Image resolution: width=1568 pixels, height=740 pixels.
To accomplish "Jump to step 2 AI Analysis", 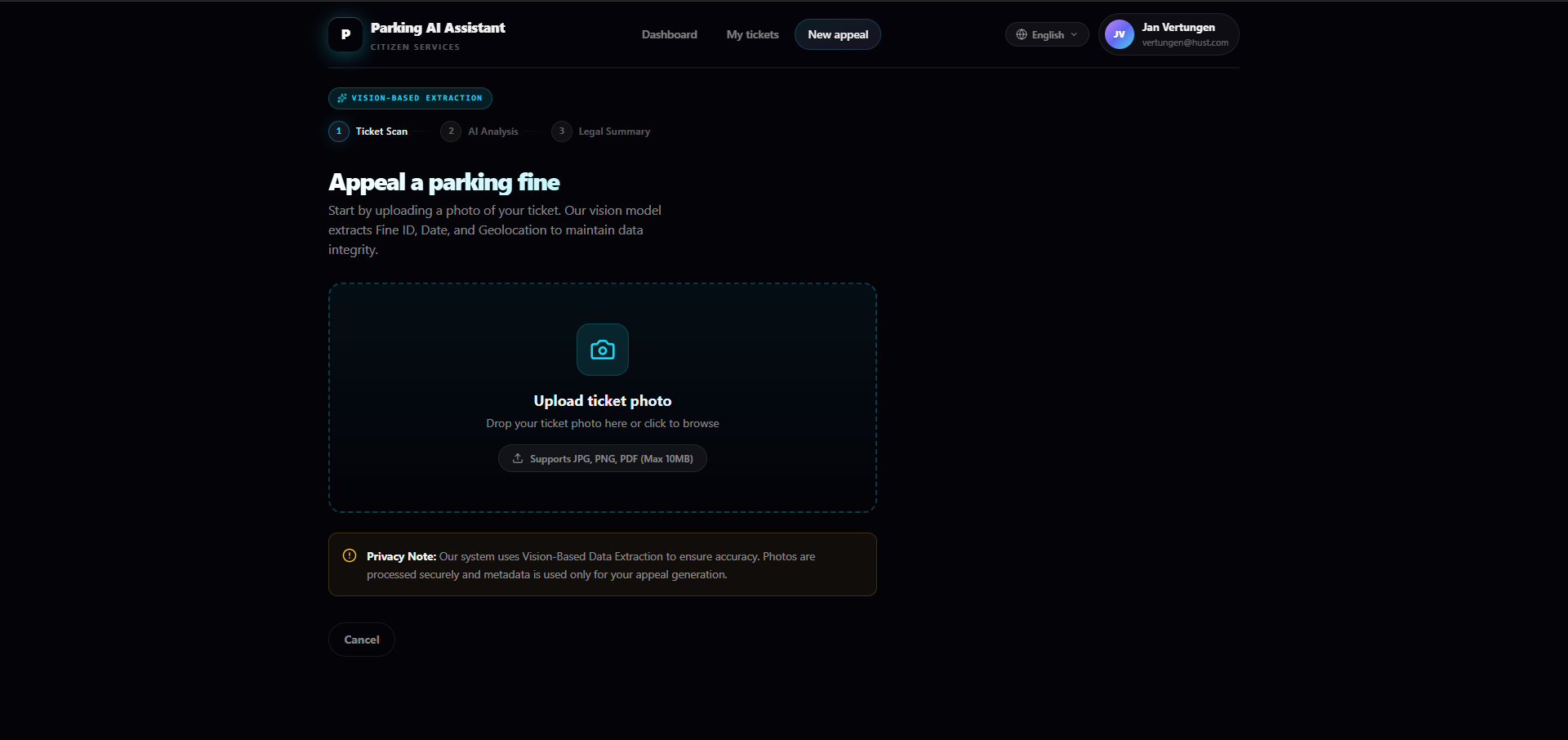I will [481, 132].
